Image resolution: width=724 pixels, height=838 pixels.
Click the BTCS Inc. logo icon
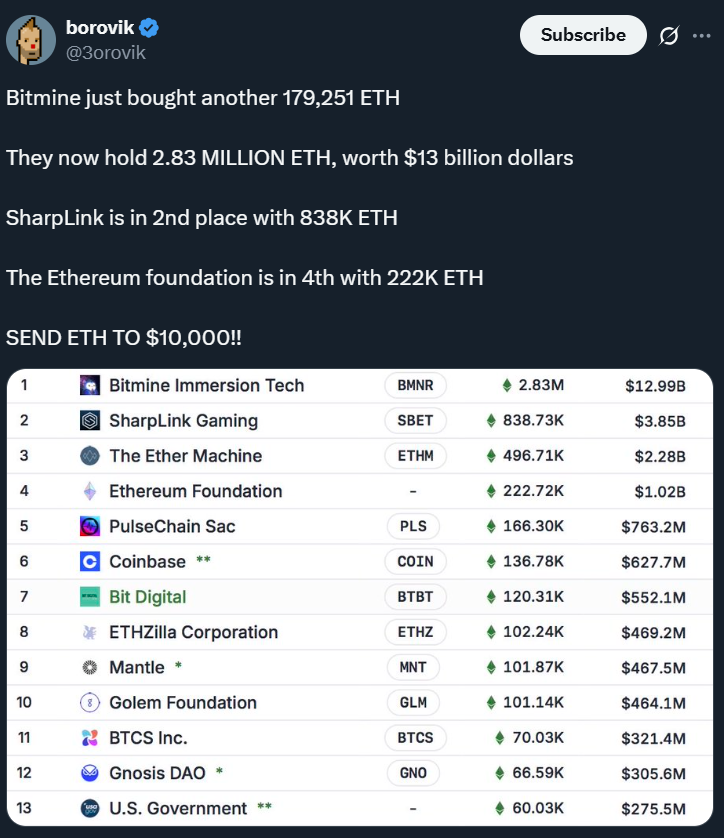tap(90, 738)
